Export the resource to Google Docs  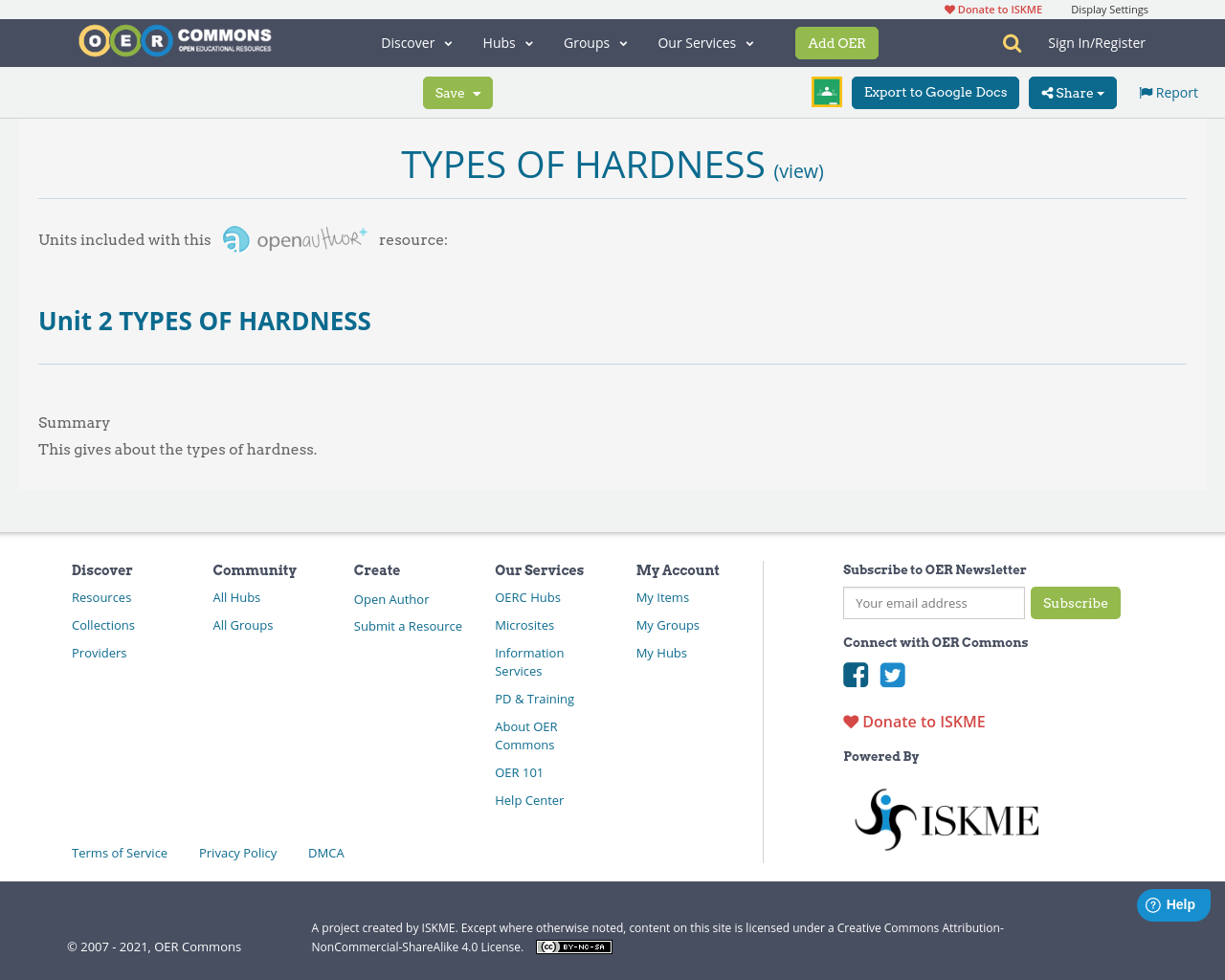935,92
